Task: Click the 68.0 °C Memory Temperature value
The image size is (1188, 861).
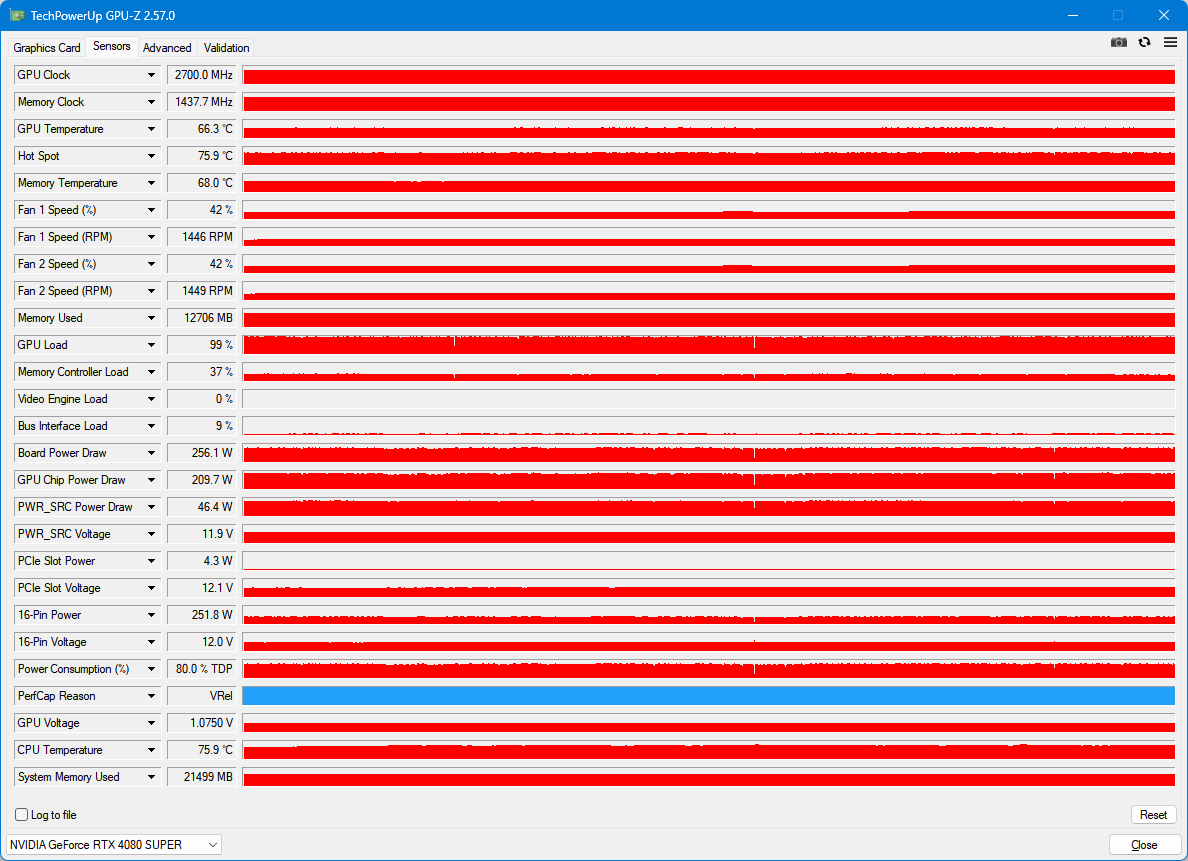Action: click(x=202, y=183)
